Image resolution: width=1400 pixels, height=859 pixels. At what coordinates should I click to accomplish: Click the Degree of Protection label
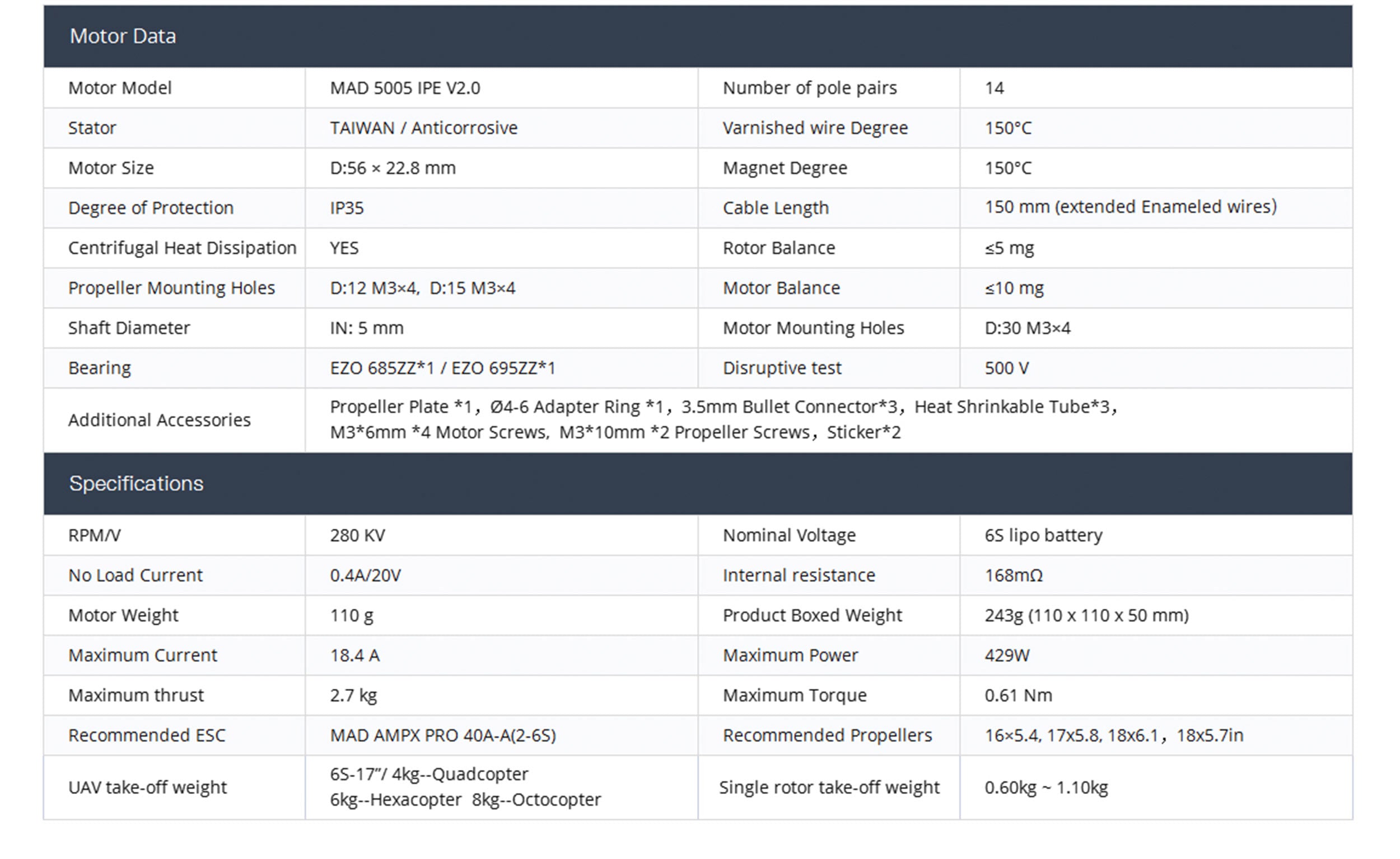pyautogui.click(x=151, y=208)
